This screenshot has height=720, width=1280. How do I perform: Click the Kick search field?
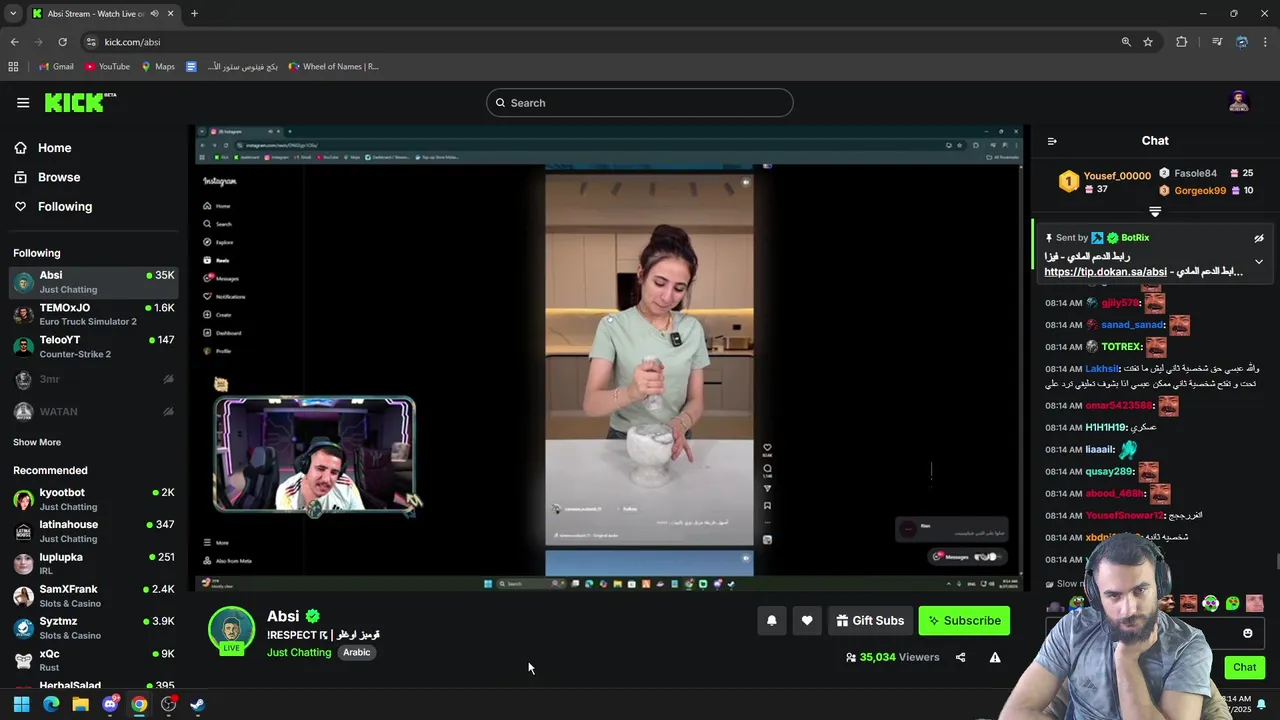pos(640,103)
